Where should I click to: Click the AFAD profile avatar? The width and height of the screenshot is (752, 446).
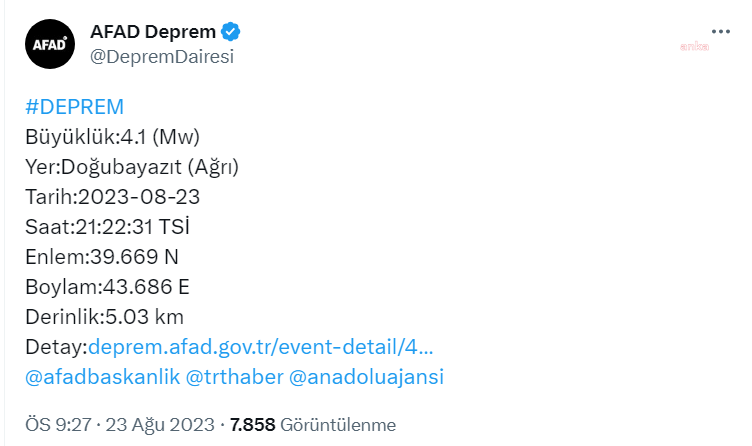click(x=49, y=44)
